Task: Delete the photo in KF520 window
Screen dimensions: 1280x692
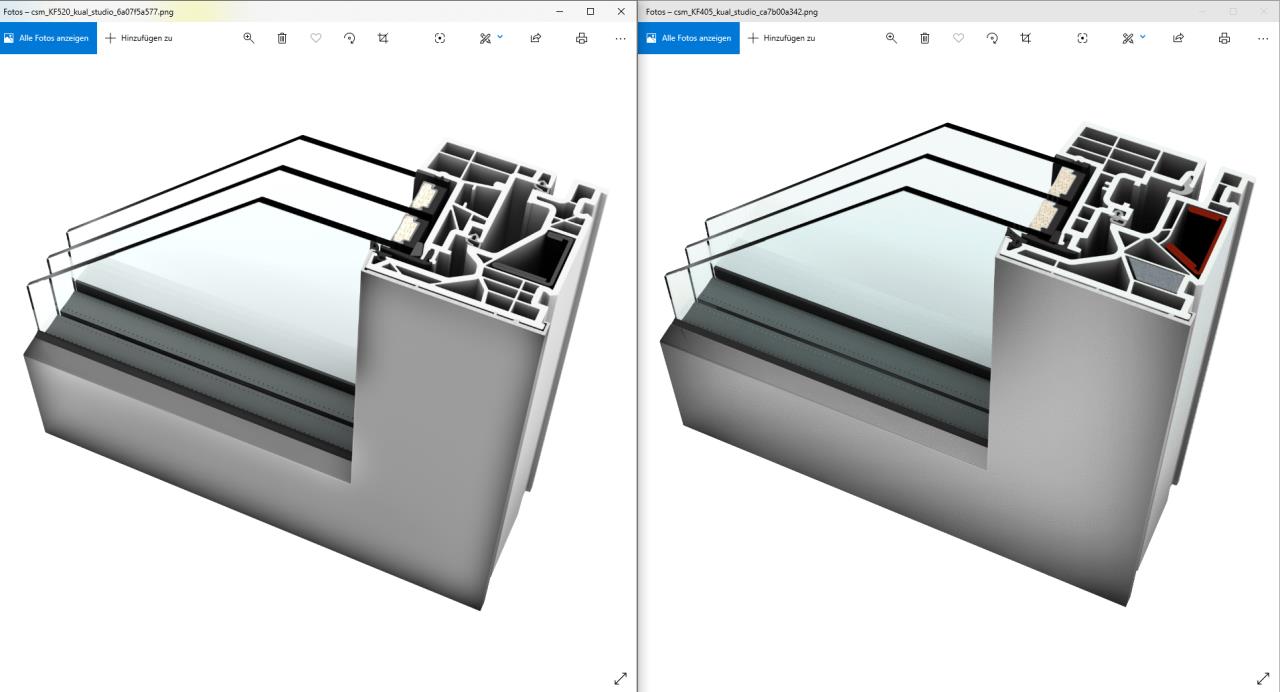Action: (282, 38)
